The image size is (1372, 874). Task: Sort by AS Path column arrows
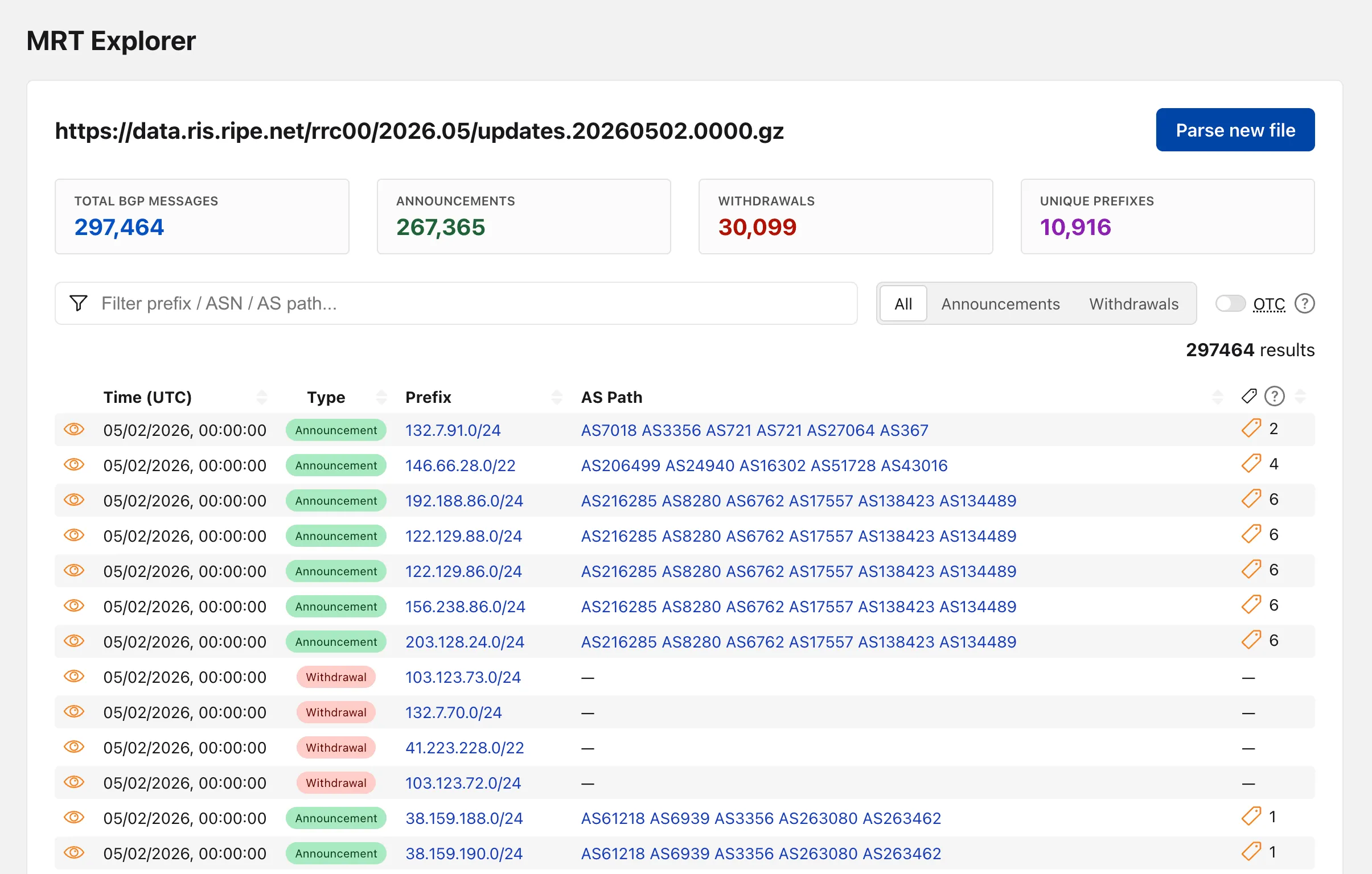pos(1218,397)
